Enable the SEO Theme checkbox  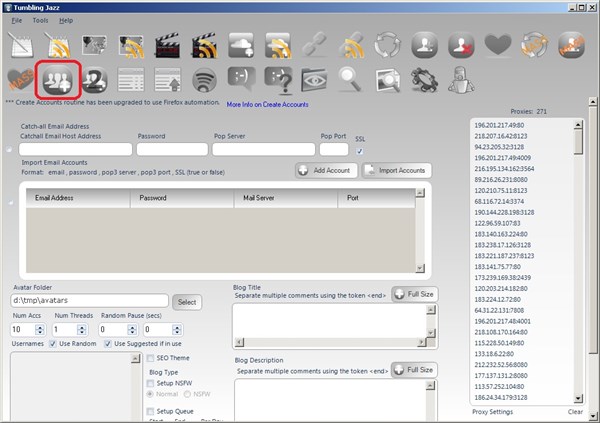point(150,358)
